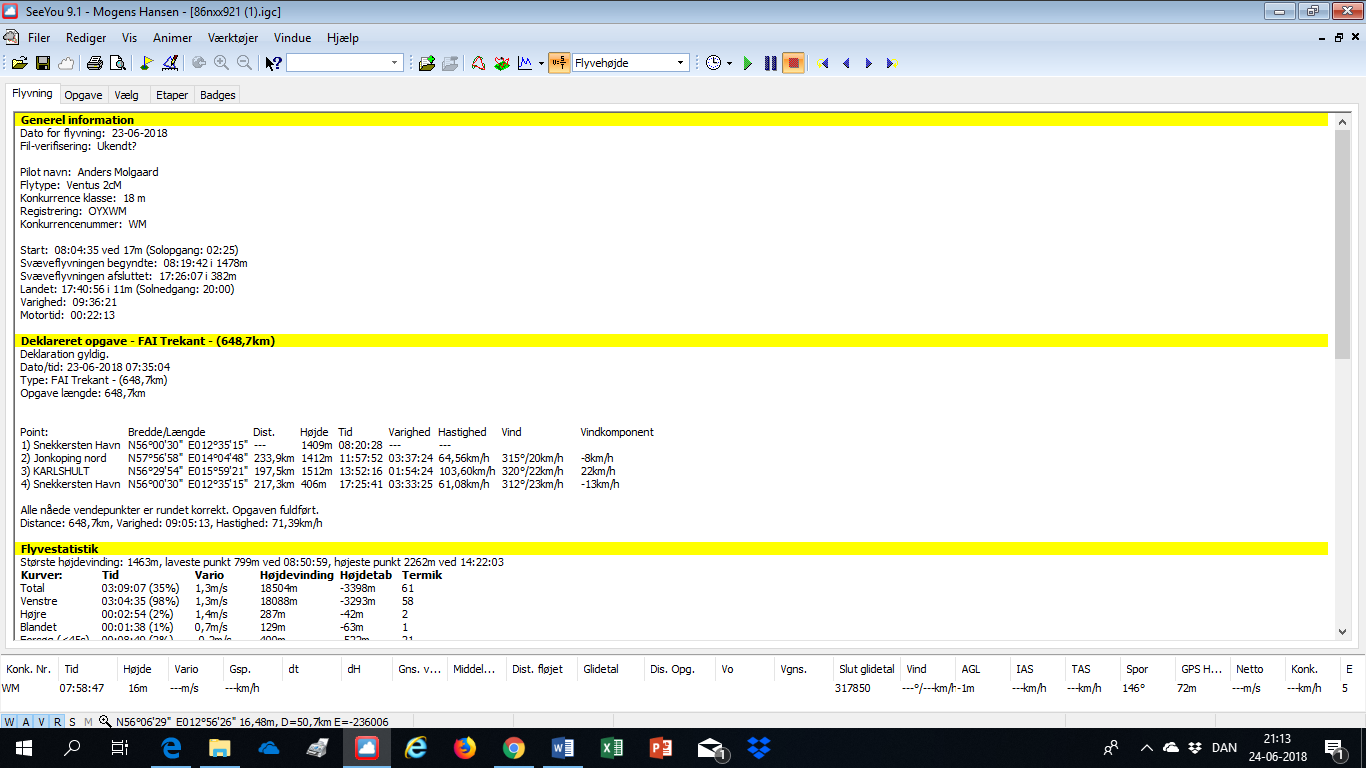Viewport: 1366px width, 768px height.
Task: Toggle the W status bar indicator
Action: point(10,722)
